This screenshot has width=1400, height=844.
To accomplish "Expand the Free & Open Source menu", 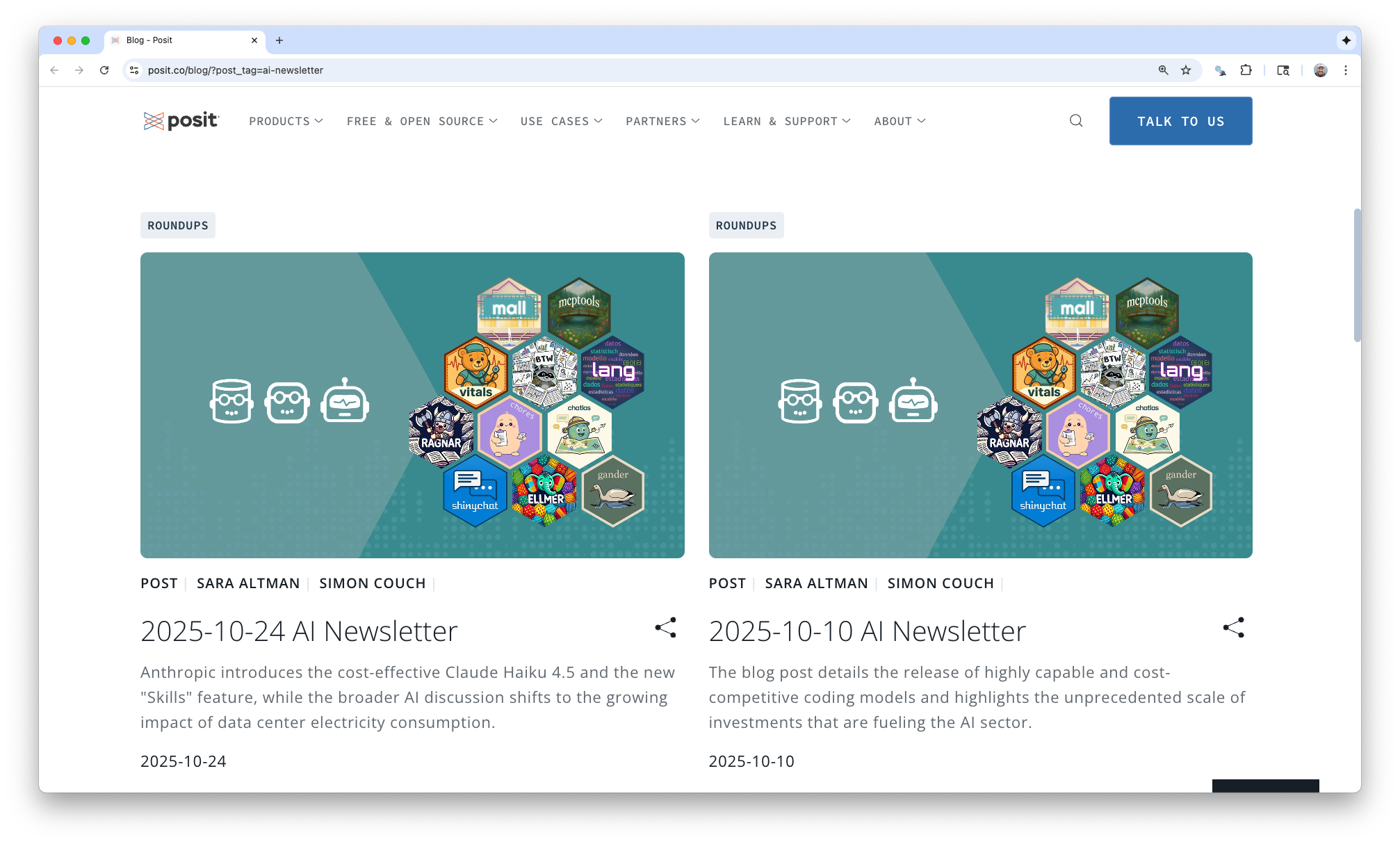I will click(422, 121).
